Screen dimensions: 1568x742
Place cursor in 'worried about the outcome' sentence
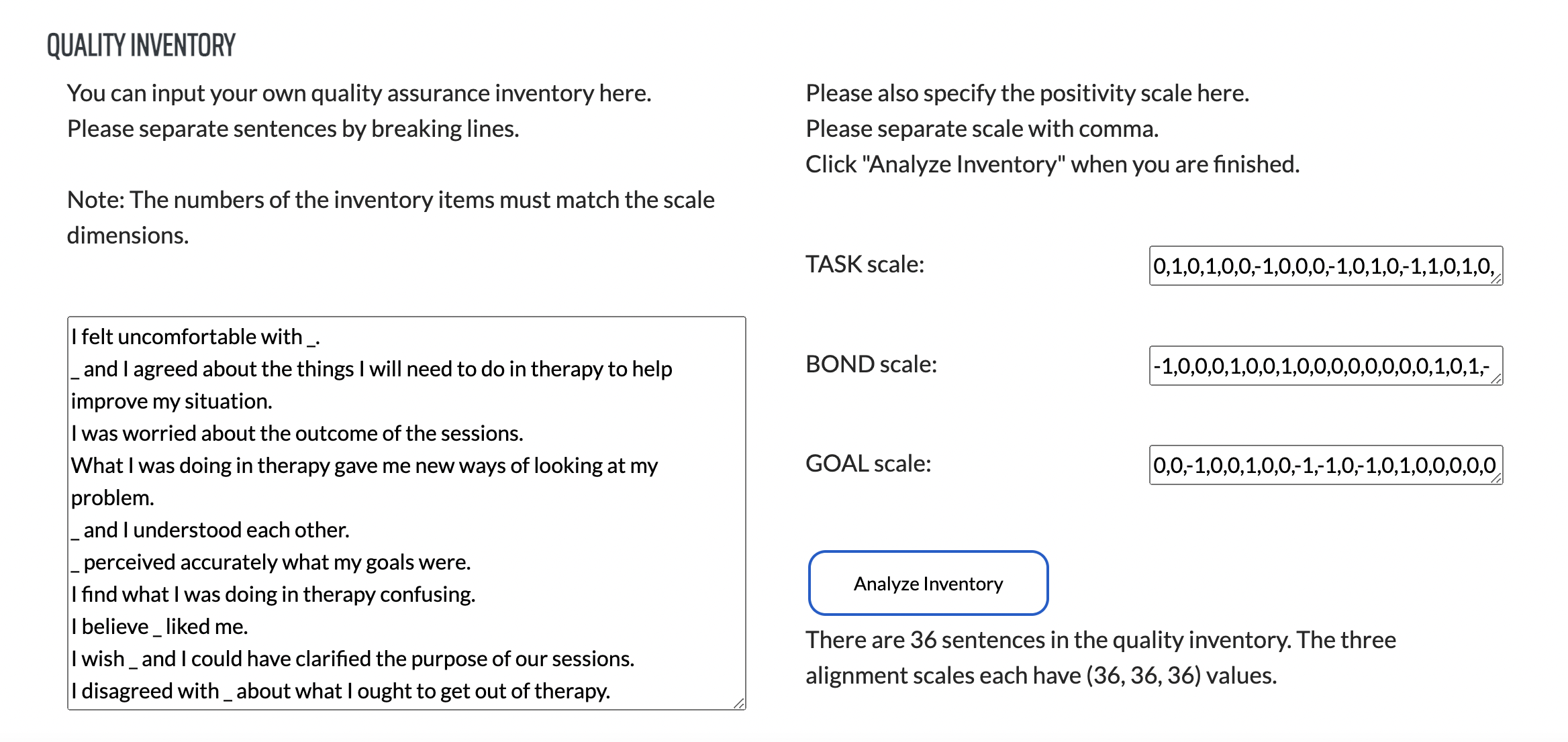tap(297, 433)
